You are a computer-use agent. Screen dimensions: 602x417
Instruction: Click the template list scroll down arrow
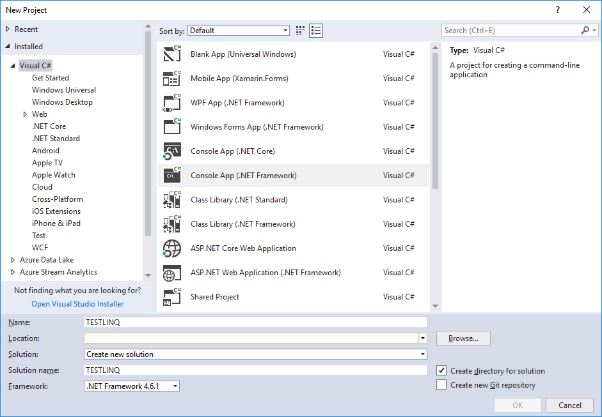435,306
